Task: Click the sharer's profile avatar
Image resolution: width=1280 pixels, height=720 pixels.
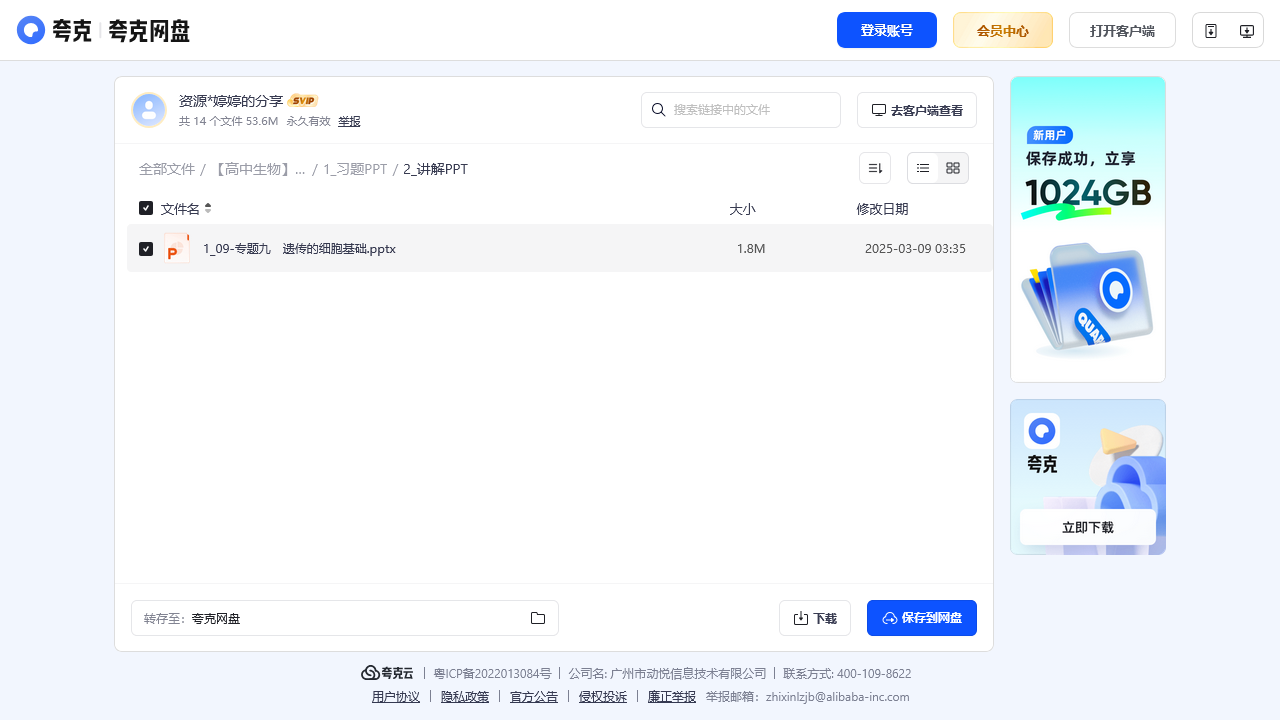Action: pyautogui.click(x=149, y=110)
